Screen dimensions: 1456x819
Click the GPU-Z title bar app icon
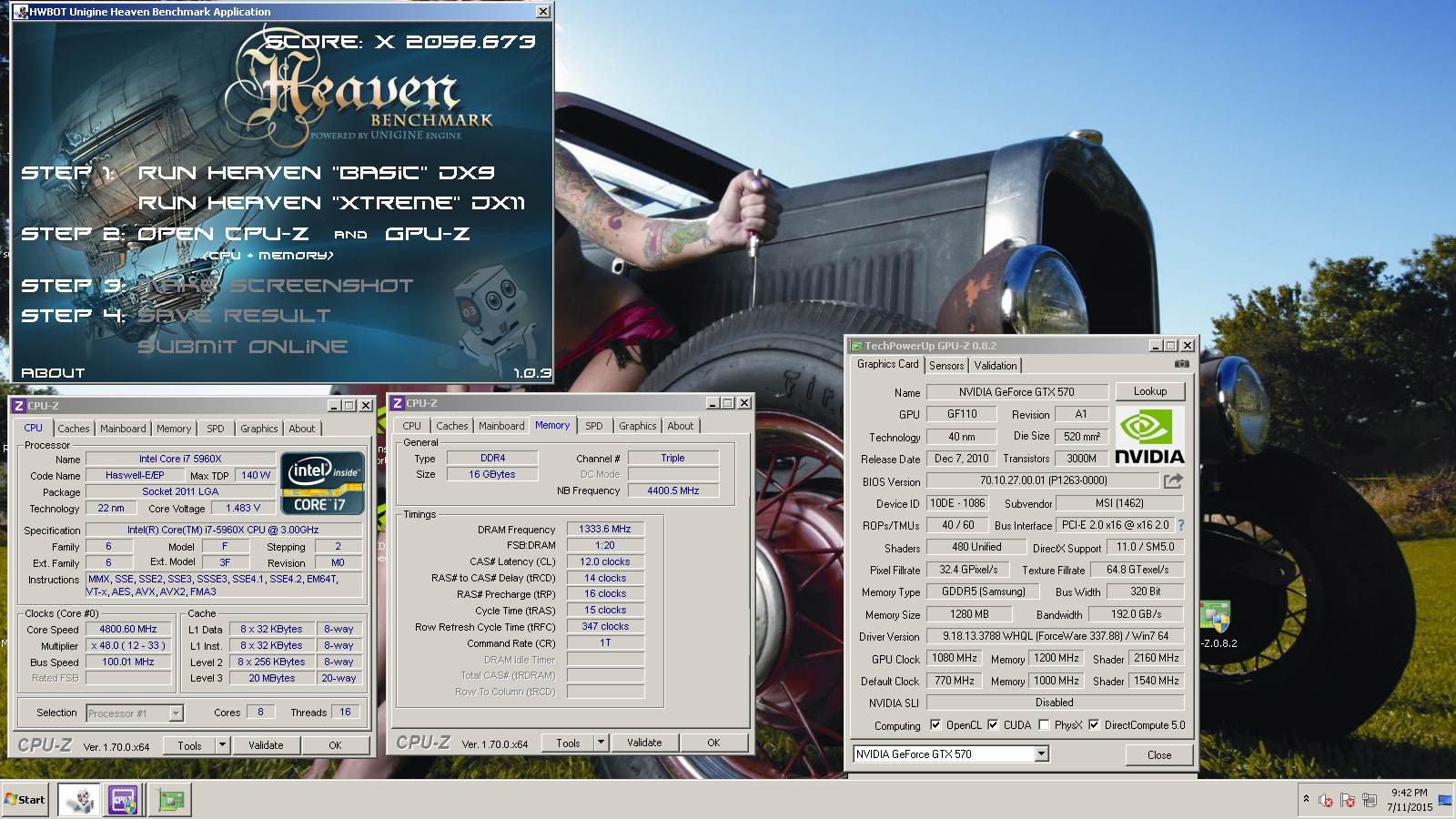855,346
